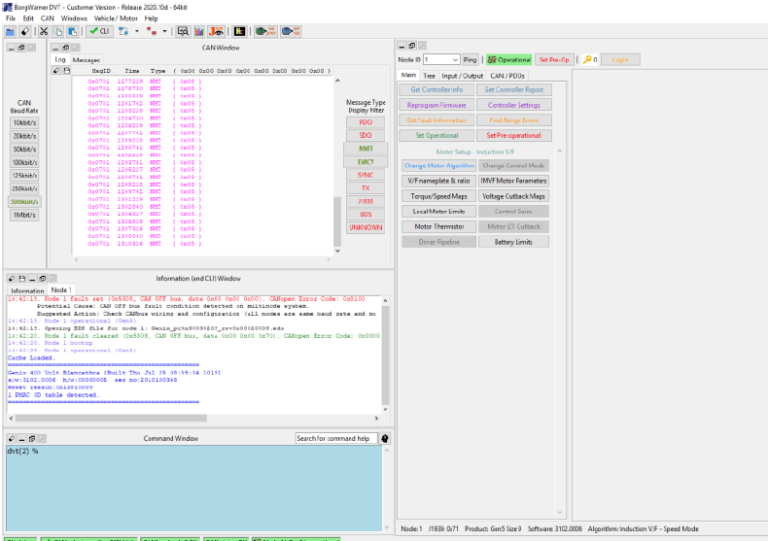Open the network nodes toolbar dropdown arrow
Viewport: 768px width, 541px height.
137,32
